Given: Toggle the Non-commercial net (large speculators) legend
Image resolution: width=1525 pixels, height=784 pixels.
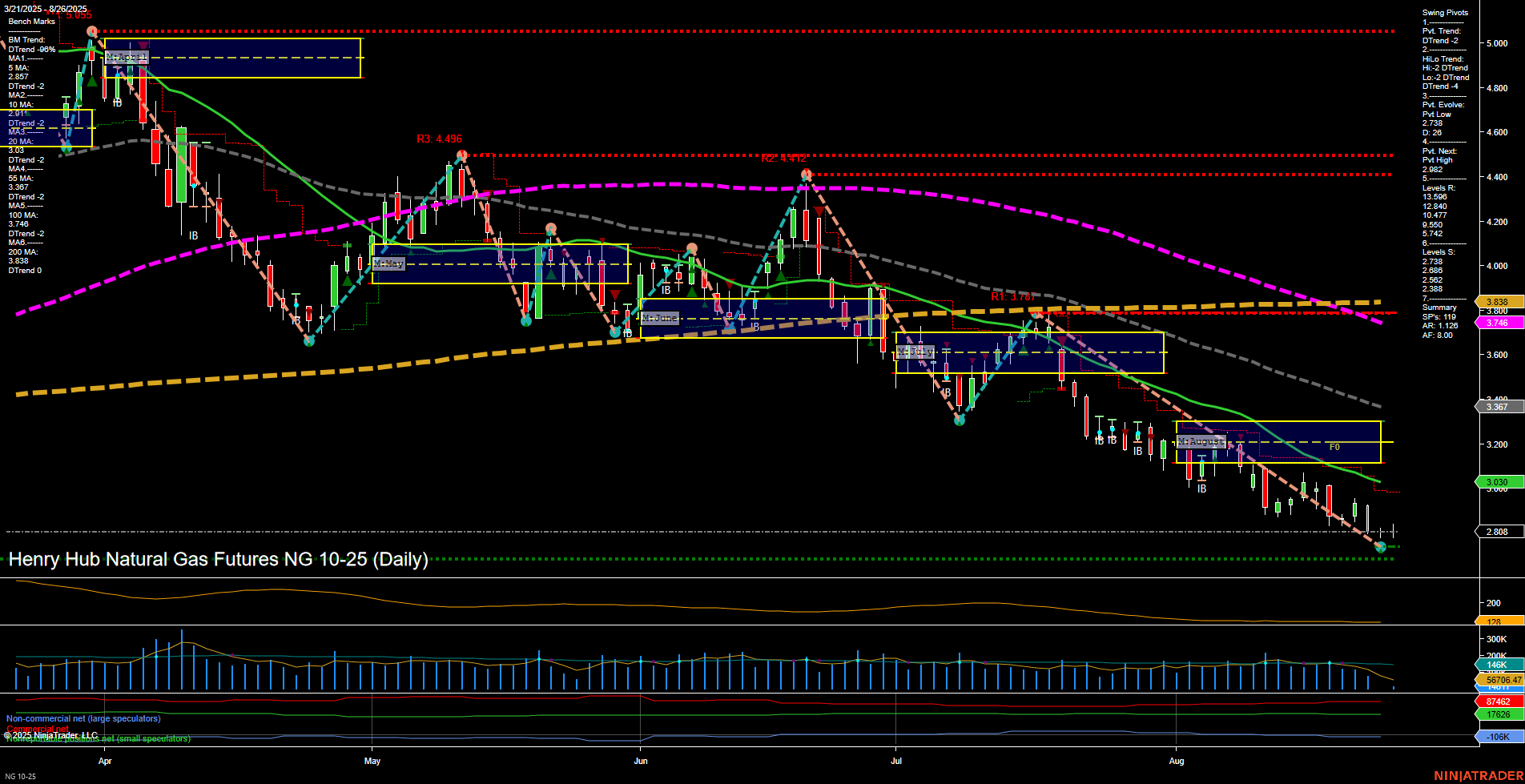Looking at the screenshot, I should pos(83,718).
